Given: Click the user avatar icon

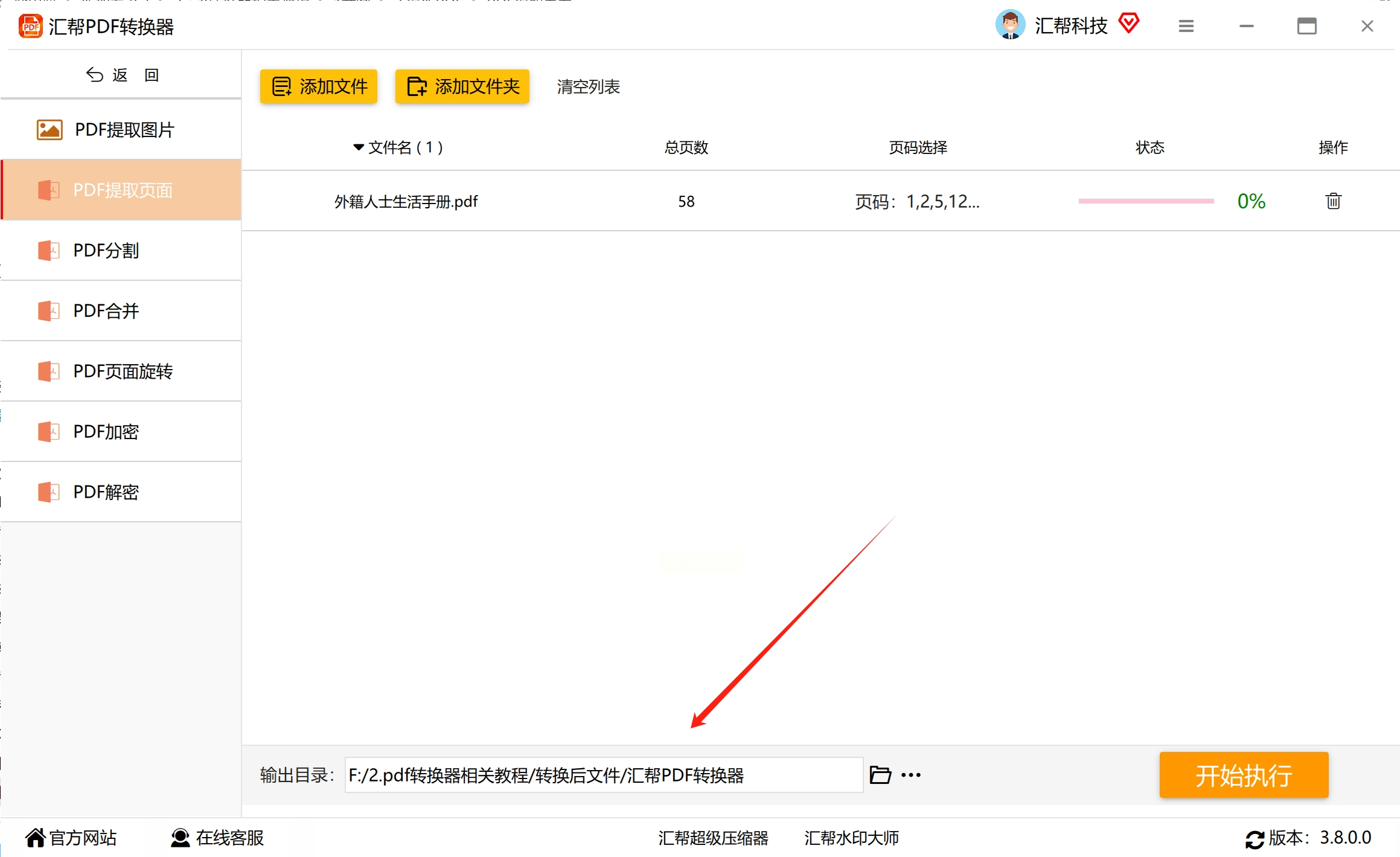Looking at the screenshot, I should coord(1010,25).
